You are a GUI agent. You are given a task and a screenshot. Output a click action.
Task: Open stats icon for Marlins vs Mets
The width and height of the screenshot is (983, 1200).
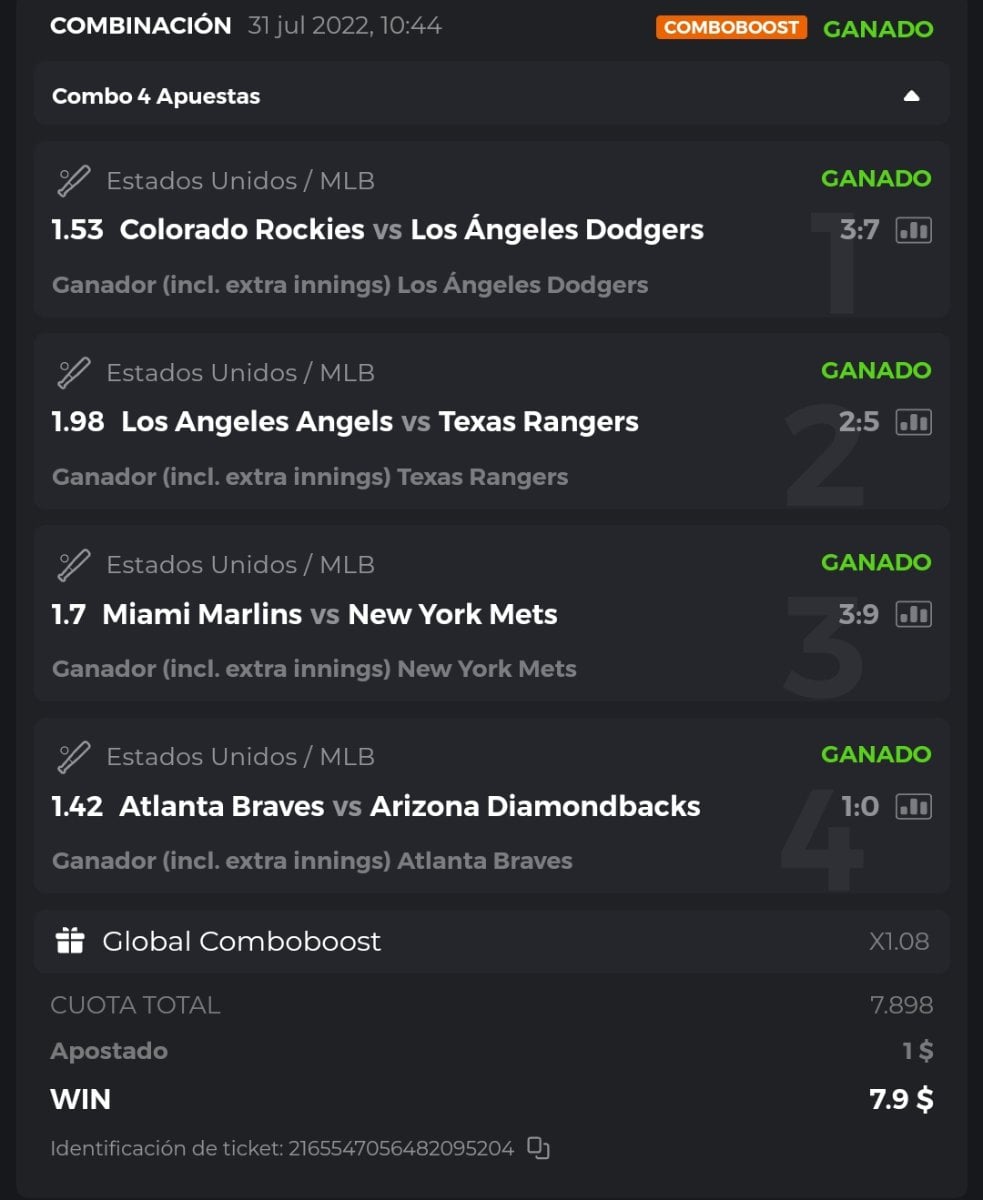(x=913, y=614)
